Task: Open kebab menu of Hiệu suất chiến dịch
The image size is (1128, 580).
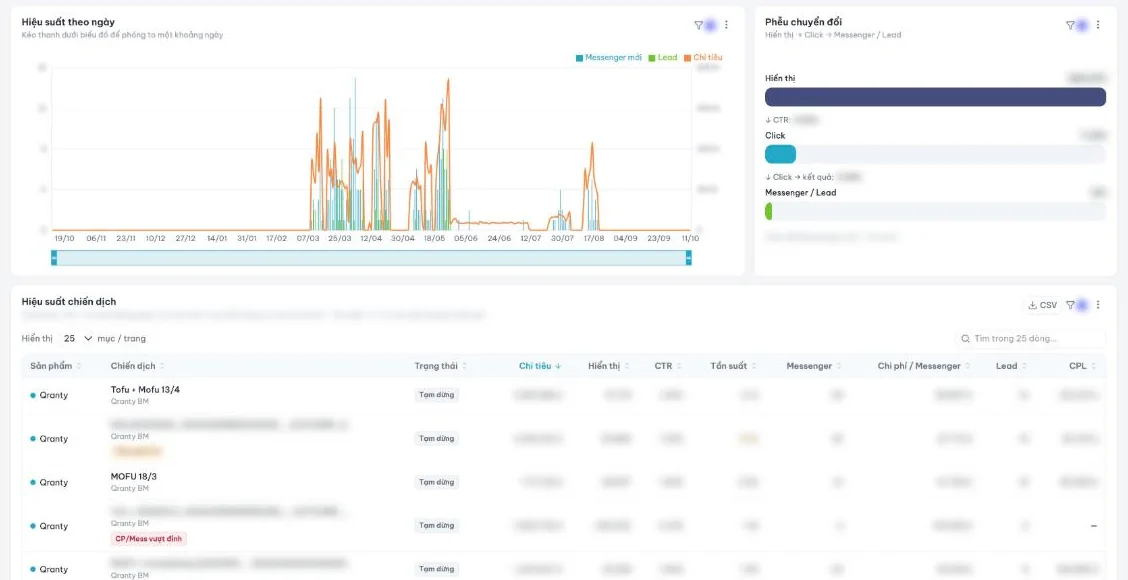Action: coord(1098,305)
